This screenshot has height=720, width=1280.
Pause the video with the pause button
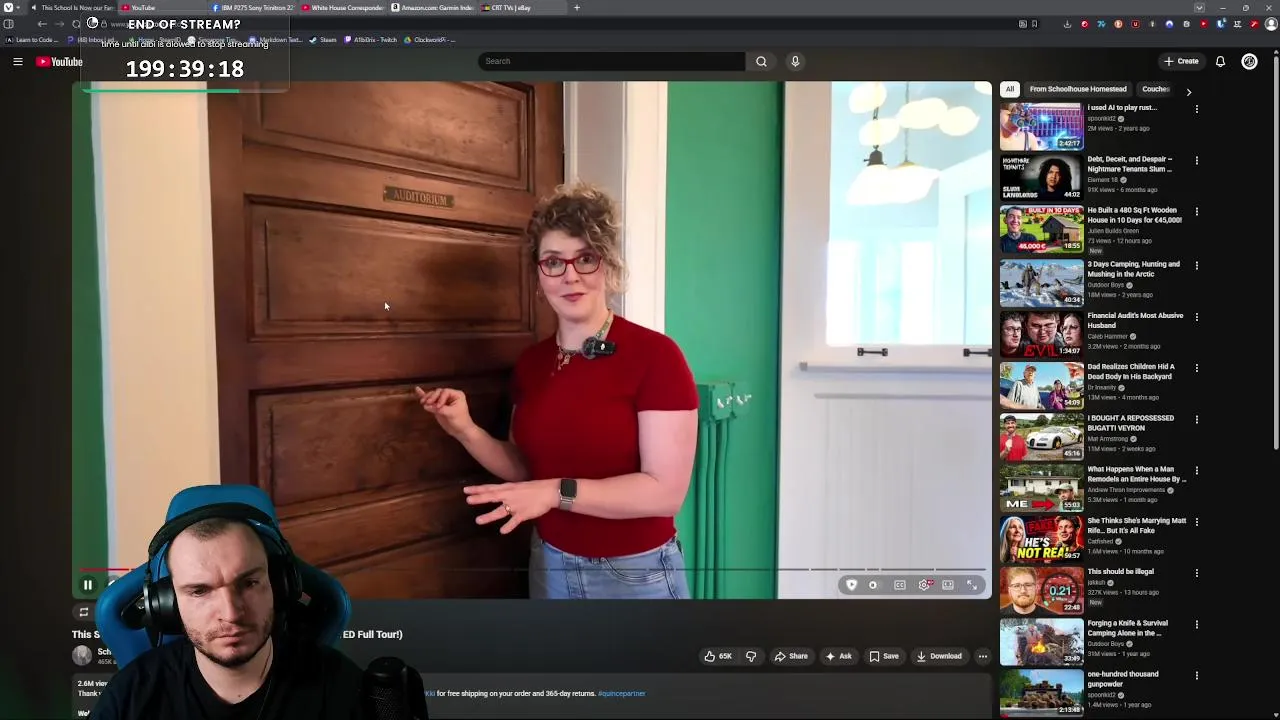tap(87, 585)
